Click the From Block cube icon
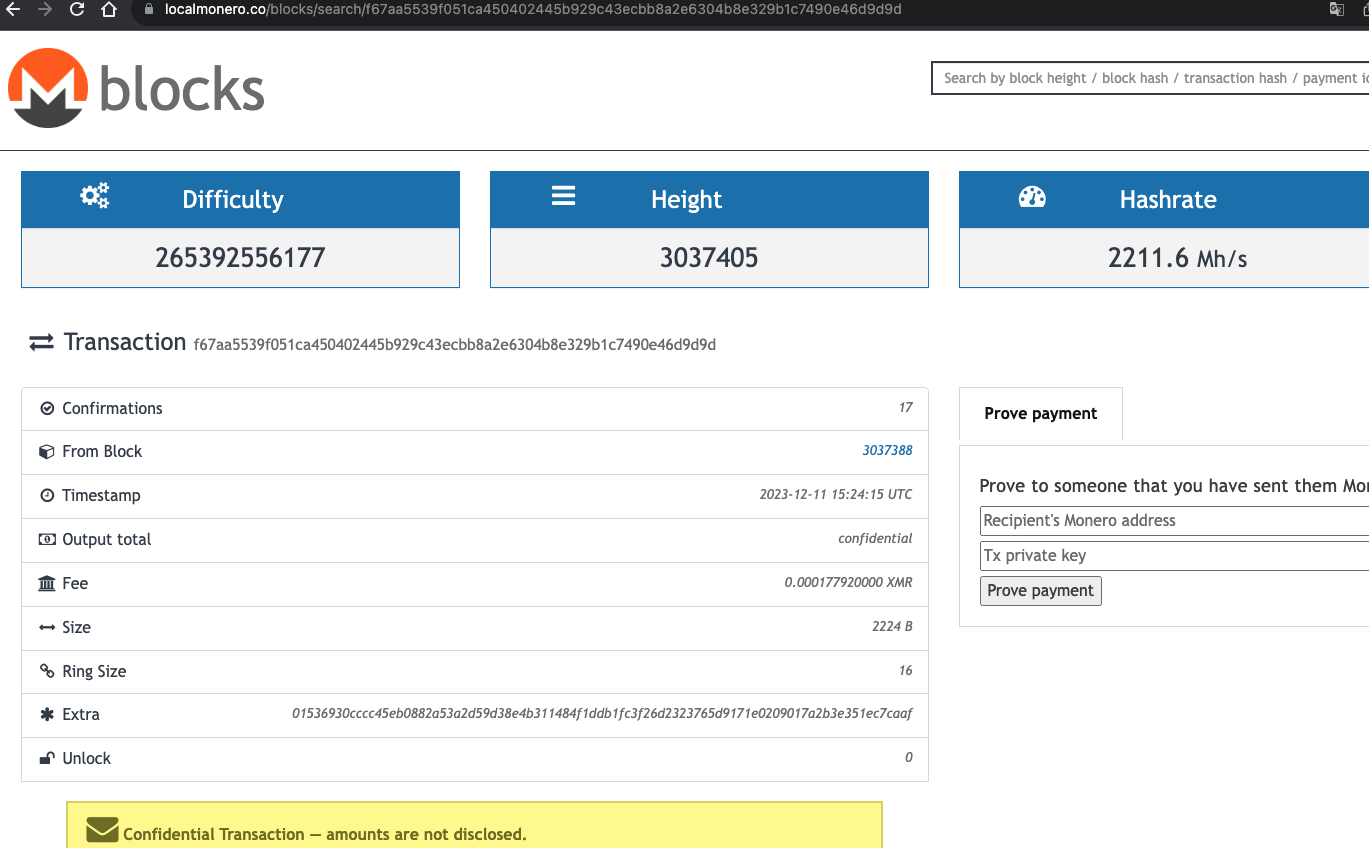This screenshot has height=848, width=1369. tap(46, 452)
